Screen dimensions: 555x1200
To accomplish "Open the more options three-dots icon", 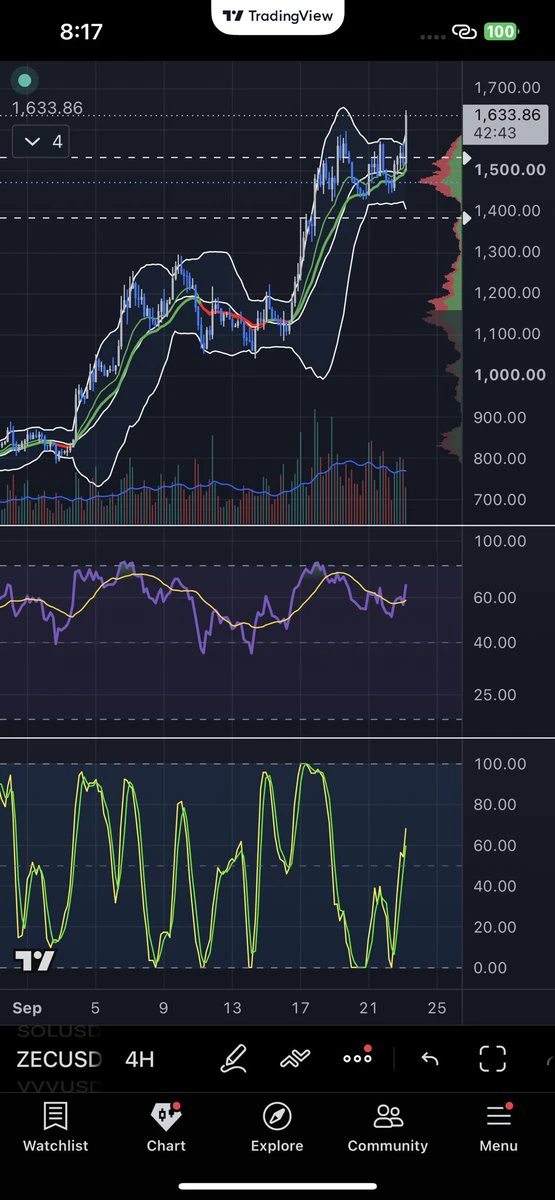I will [357, 1057].
